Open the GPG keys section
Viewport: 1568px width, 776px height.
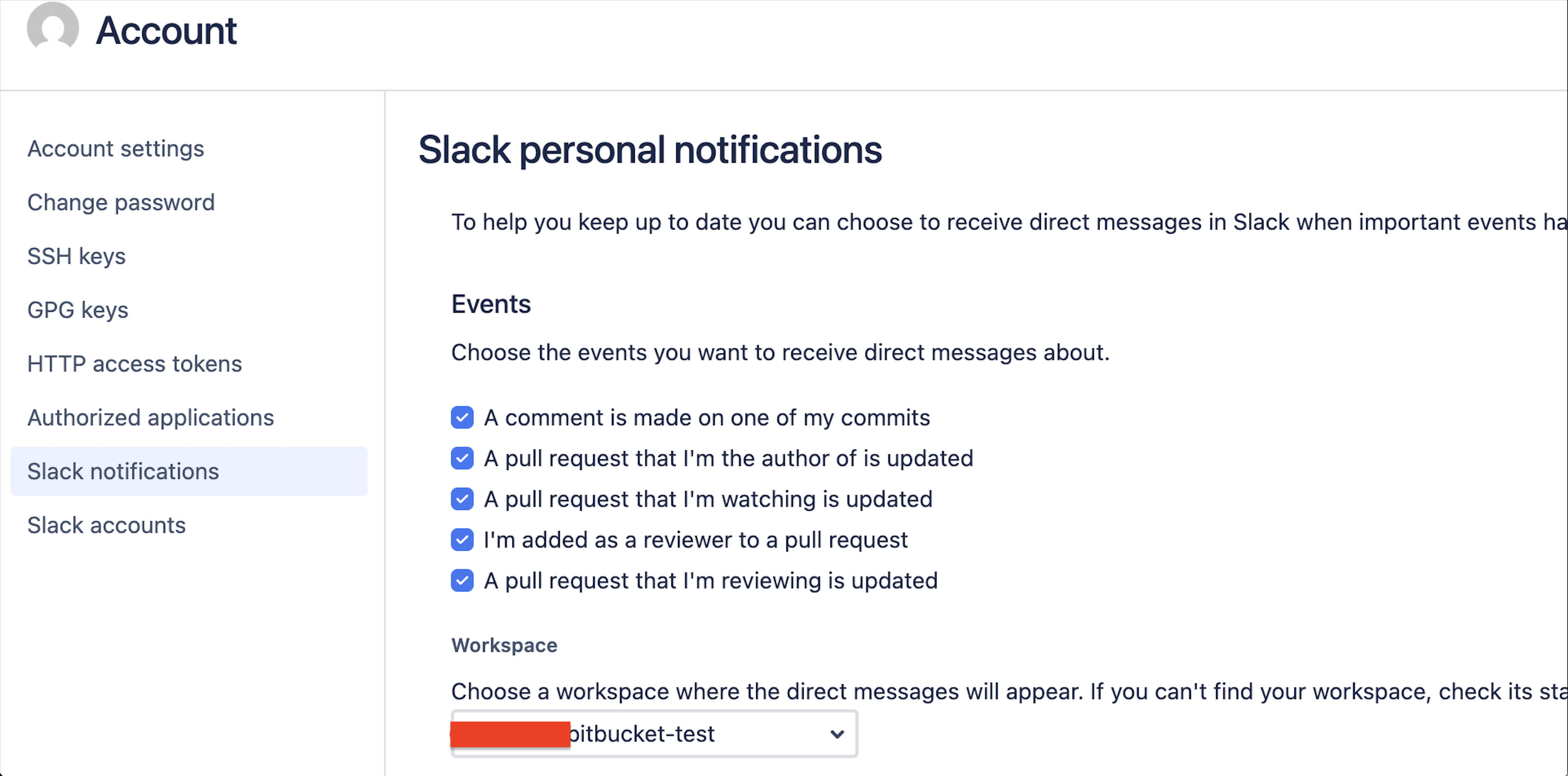[77, 309]
